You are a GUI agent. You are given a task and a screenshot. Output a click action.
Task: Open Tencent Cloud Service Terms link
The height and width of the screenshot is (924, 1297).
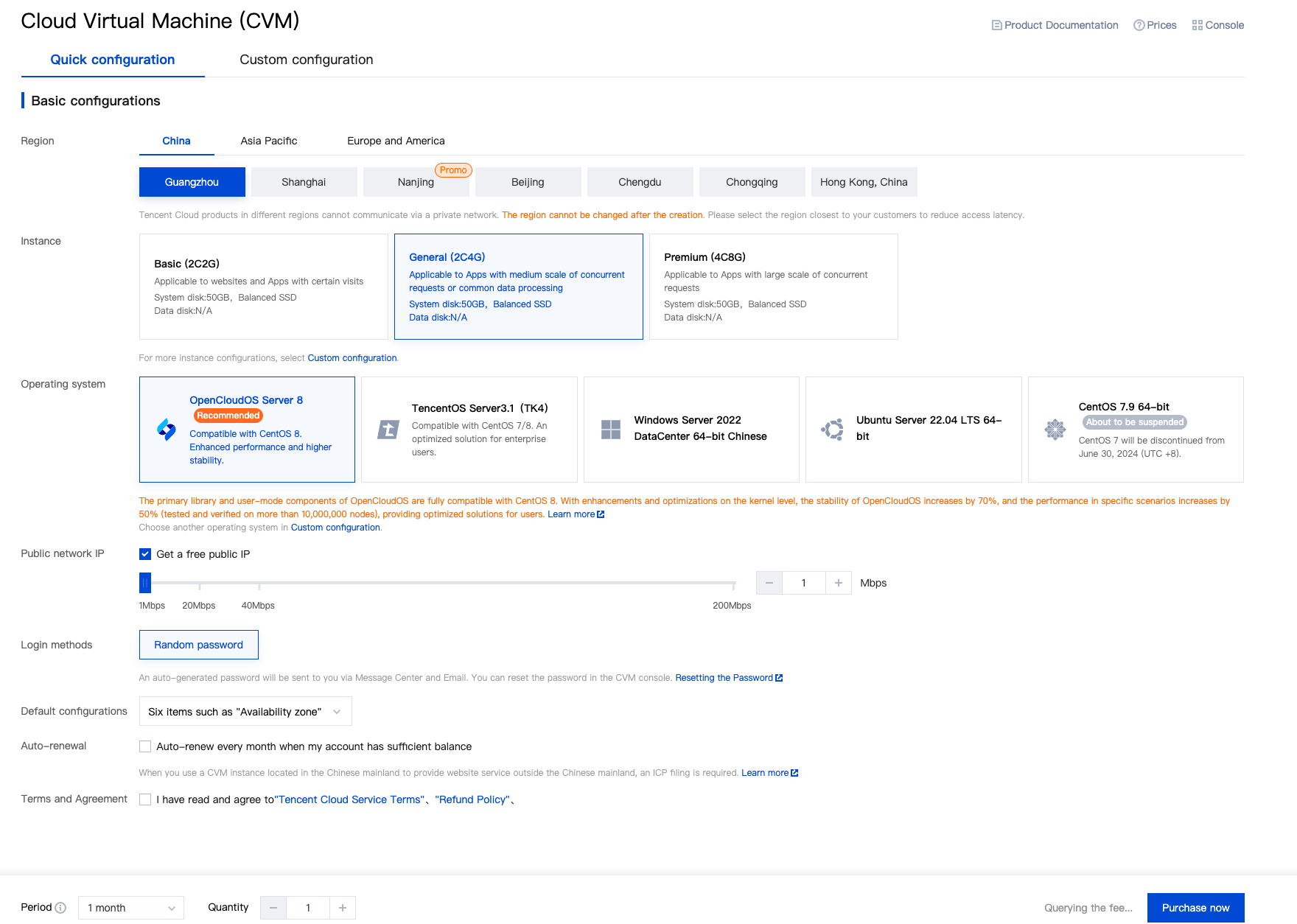tap(350, 799)
